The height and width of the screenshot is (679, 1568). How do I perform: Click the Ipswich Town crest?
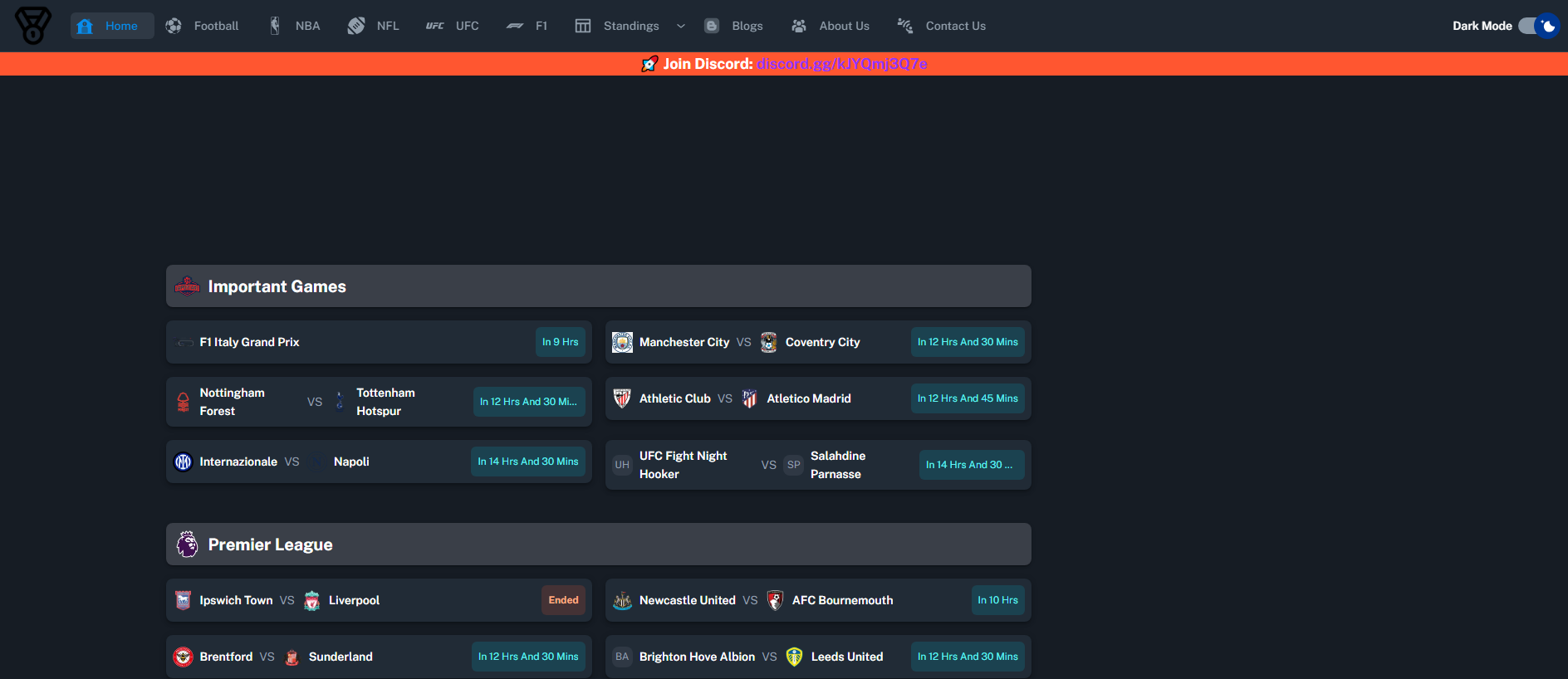pyautogui.click(x=184, y=600)
